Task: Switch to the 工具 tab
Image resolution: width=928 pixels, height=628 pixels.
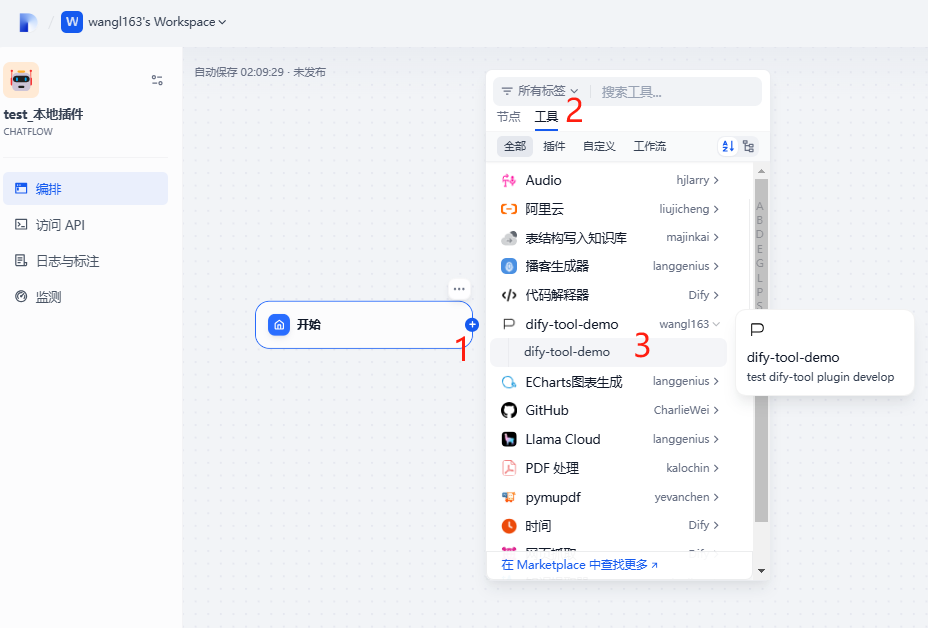Action: coord(546,117)
